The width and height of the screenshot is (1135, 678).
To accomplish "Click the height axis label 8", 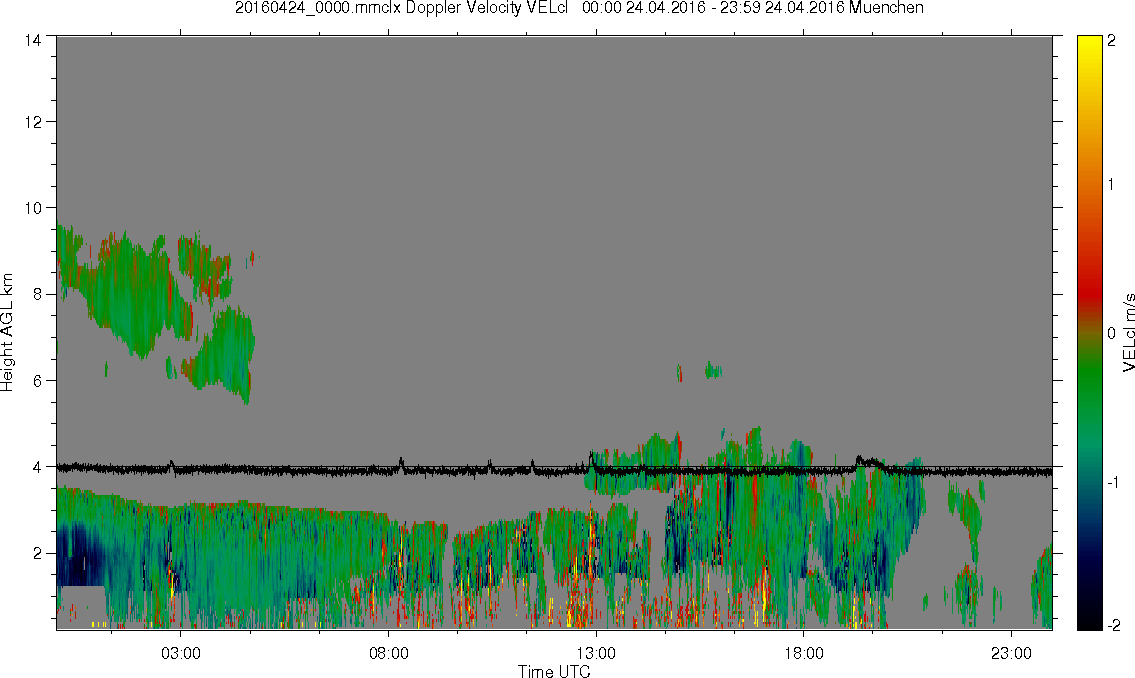I will [38, 294].
